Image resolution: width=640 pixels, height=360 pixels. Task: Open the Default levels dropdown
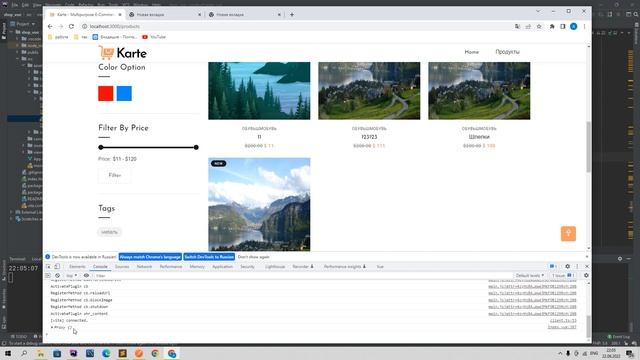click(529, 276)
